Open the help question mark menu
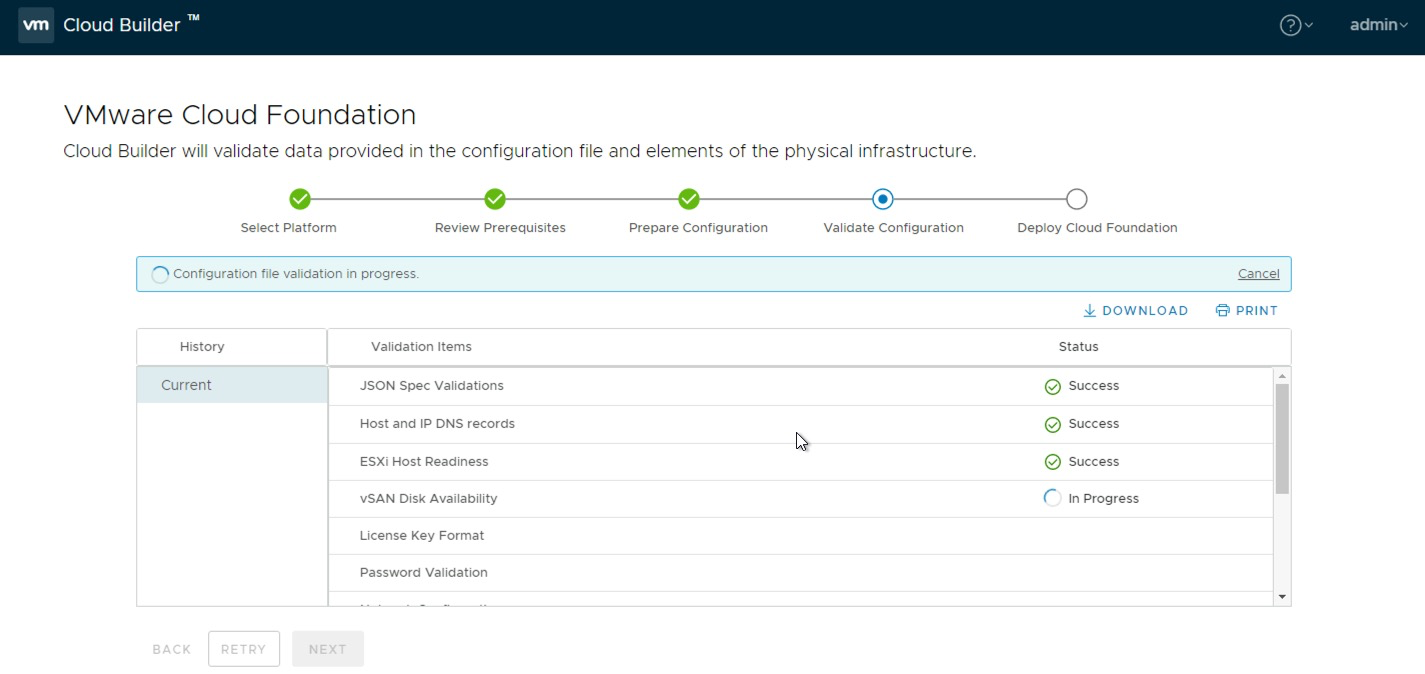The image size is (1425, 674). point(1291,26)
